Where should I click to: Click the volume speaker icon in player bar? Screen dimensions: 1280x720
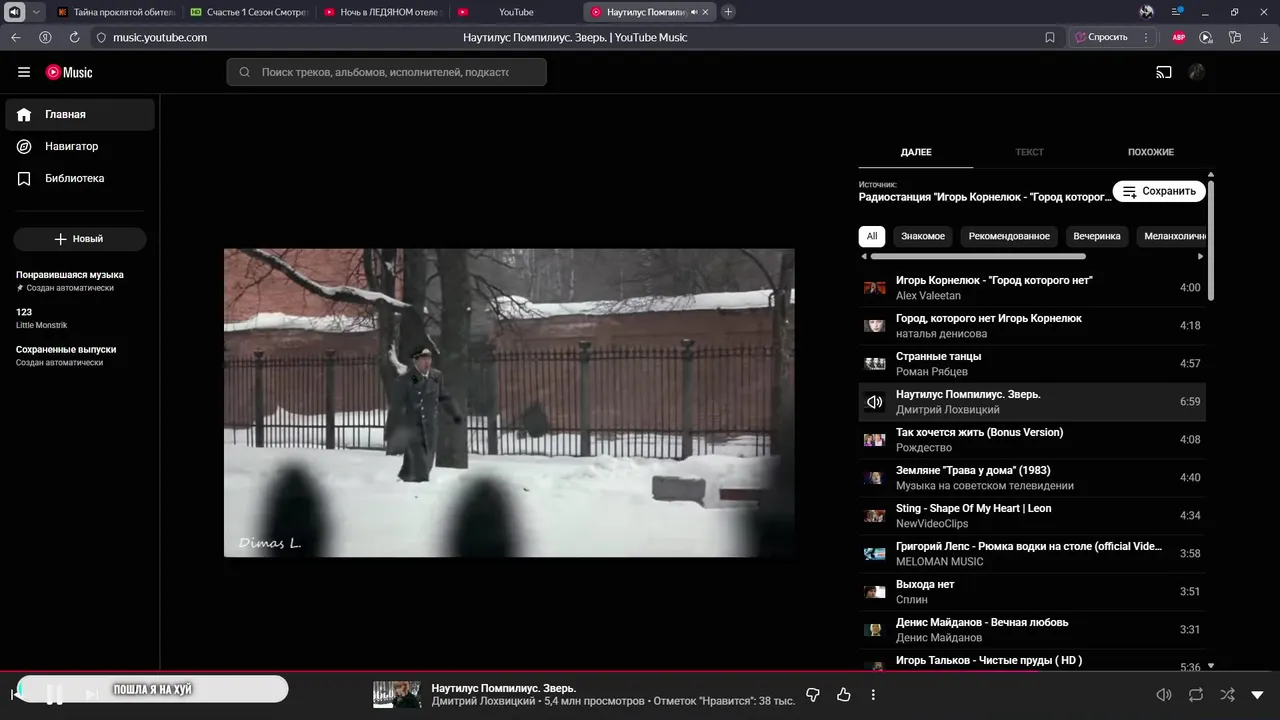click(x=1164, y=695)
